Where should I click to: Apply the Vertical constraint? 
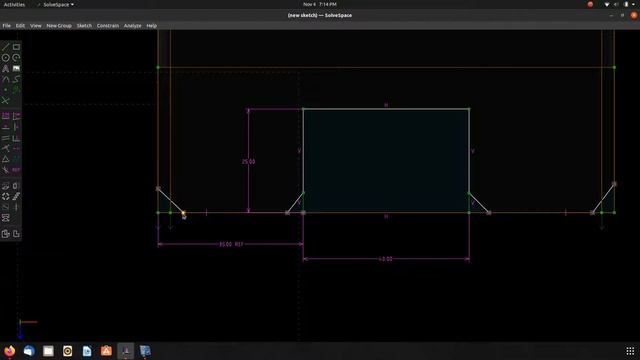point(16,127)
